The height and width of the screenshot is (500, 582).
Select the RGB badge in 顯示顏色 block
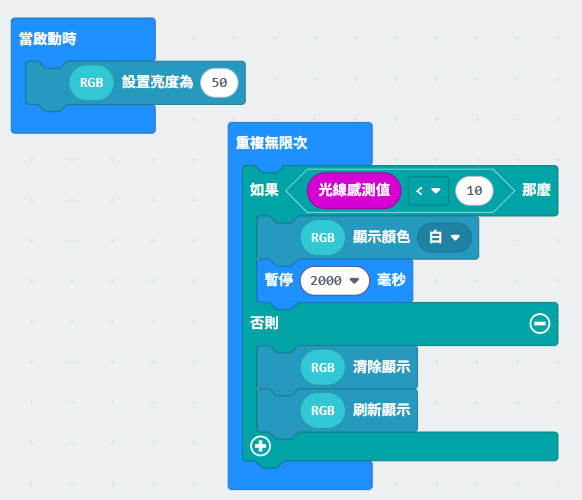pyautogui.click(x=323, y=238)
